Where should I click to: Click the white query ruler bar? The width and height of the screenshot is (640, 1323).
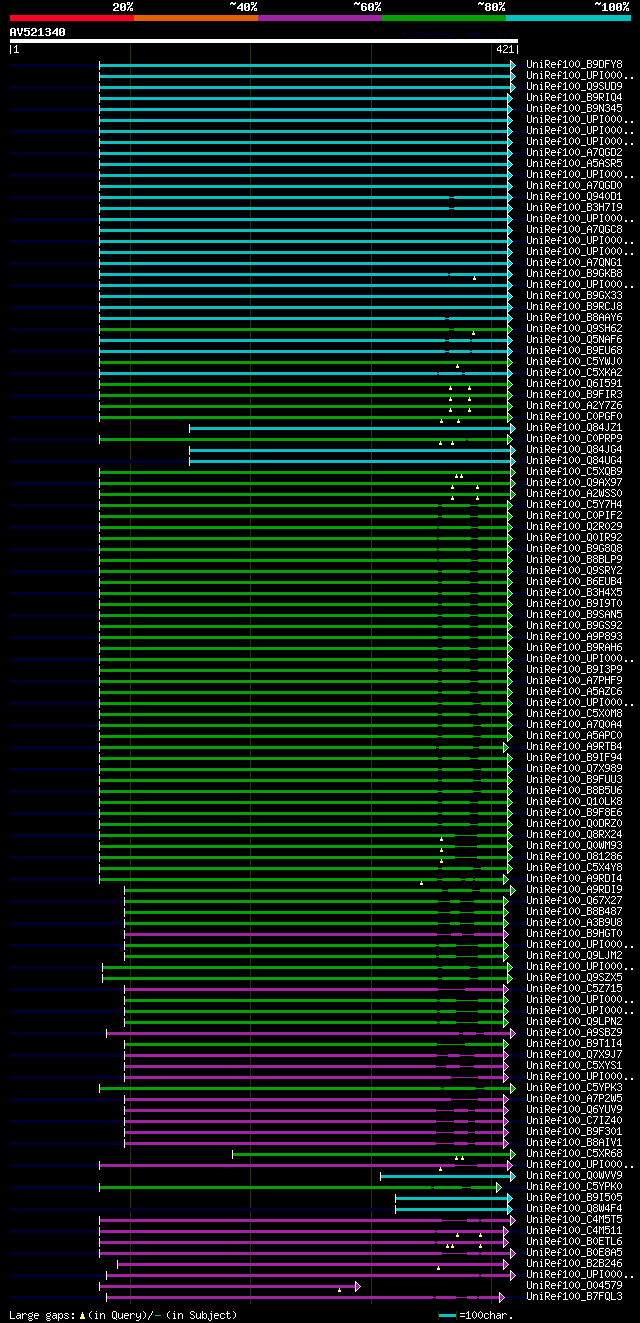click(263, 41)
